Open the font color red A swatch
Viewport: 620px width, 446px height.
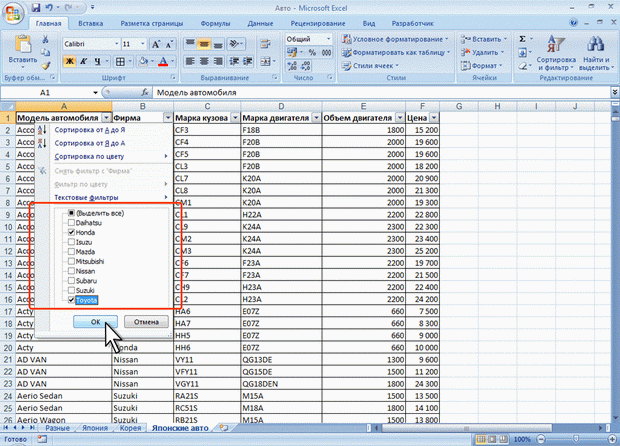(163, 61)
